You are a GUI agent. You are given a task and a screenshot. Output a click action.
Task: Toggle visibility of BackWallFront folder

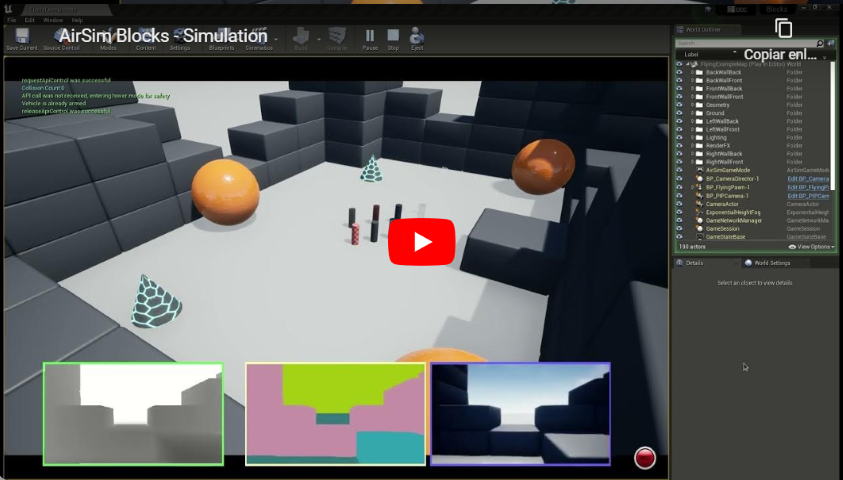(680, 80)
